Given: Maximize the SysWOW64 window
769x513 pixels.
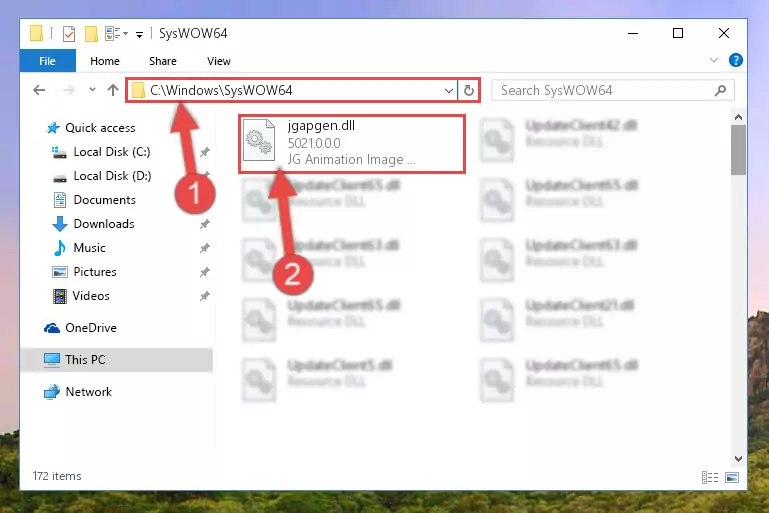Looking at the screenshot, I should [x=678, y=33].
